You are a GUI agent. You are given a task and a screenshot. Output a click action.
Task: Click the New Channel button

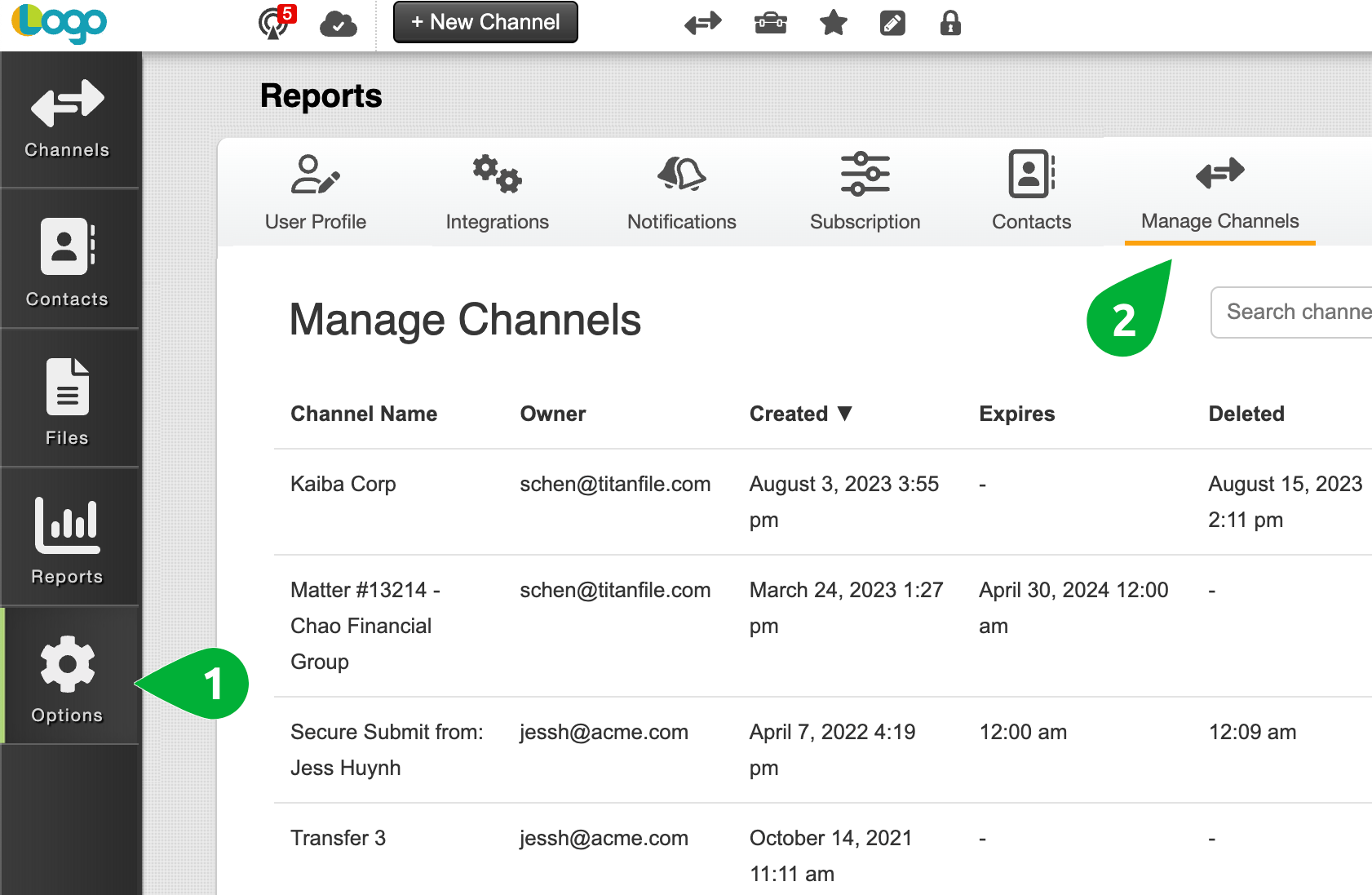click(x=485, y=22)
